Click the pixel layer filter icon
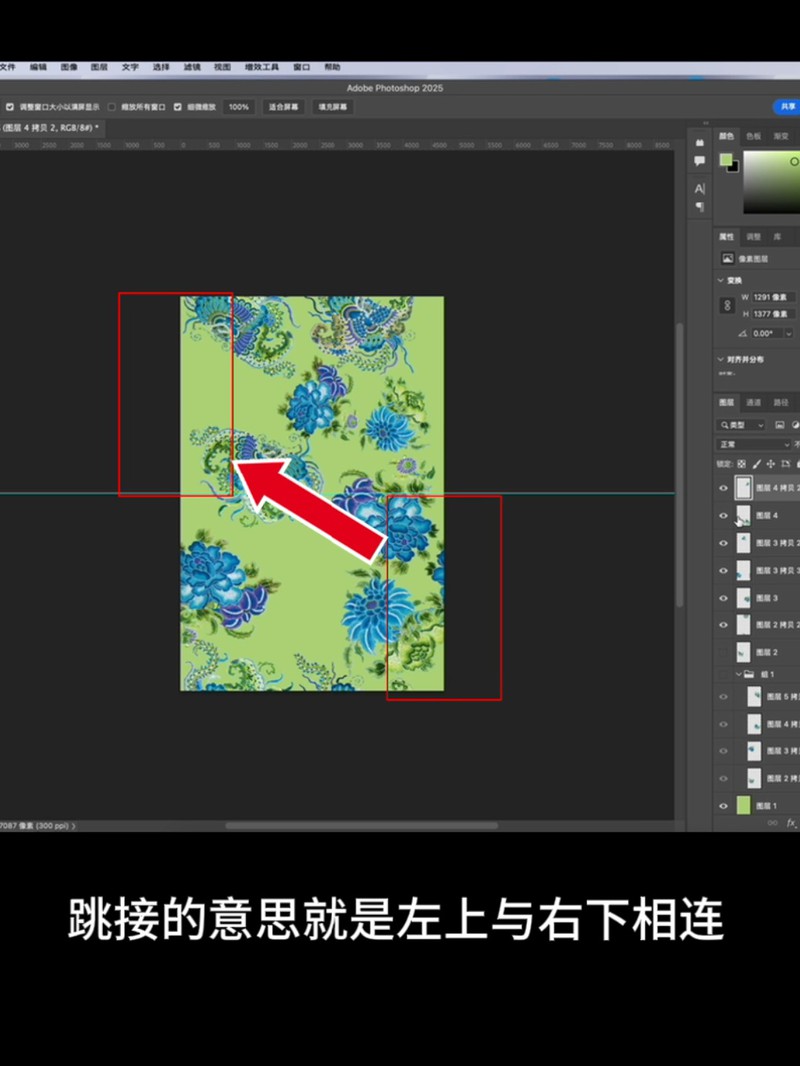 click(780, 425)
